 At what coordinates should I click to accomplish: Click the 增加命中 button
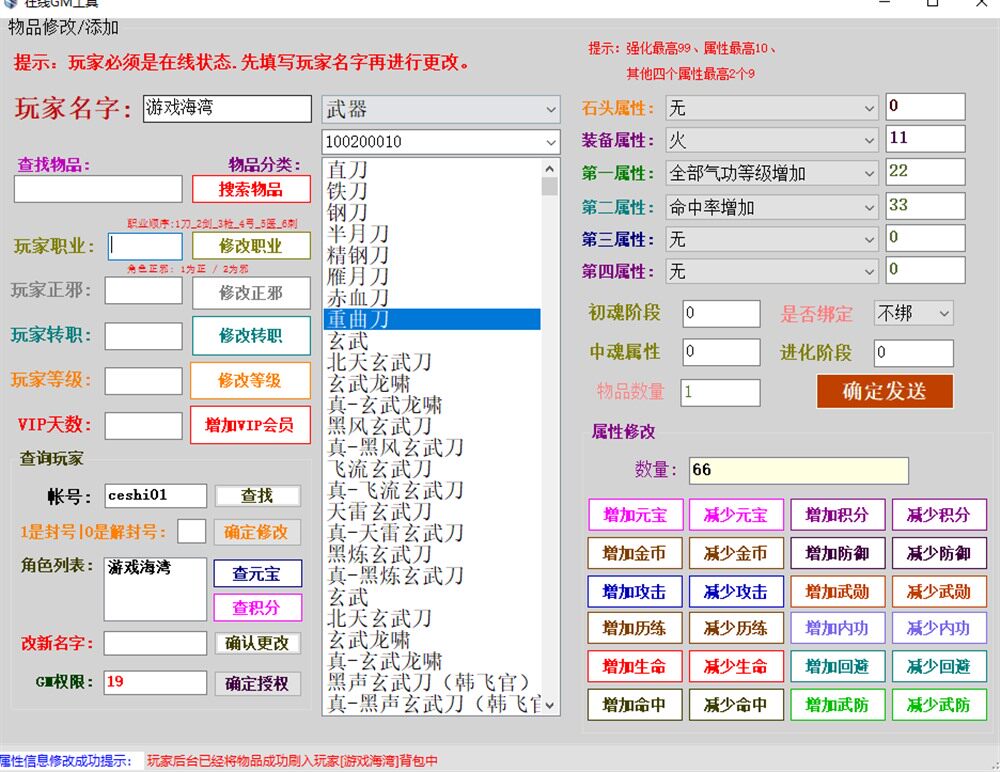coord(635,705)
